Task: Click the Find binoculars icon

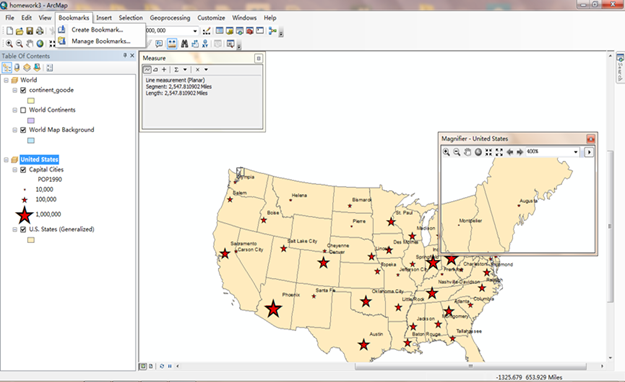Action: pos(184,43)
